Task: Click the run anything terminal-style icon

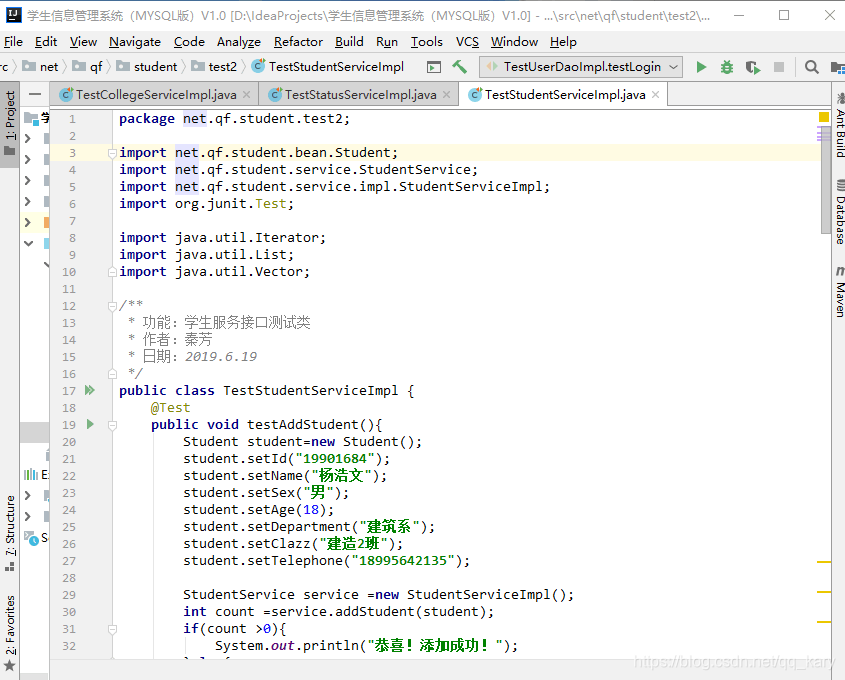Action: (x=434, y=67)
